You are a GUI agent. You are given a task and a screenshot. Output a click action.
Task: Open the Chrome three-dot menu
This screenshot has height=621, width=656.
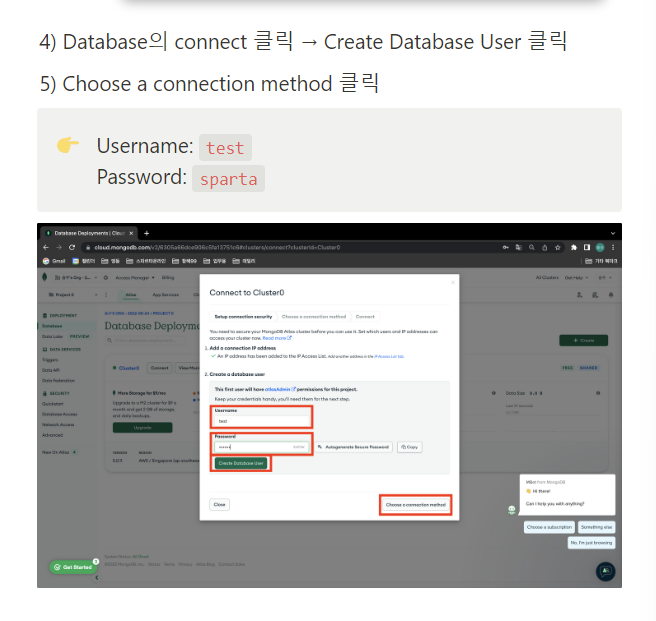[x=613, y=247]
